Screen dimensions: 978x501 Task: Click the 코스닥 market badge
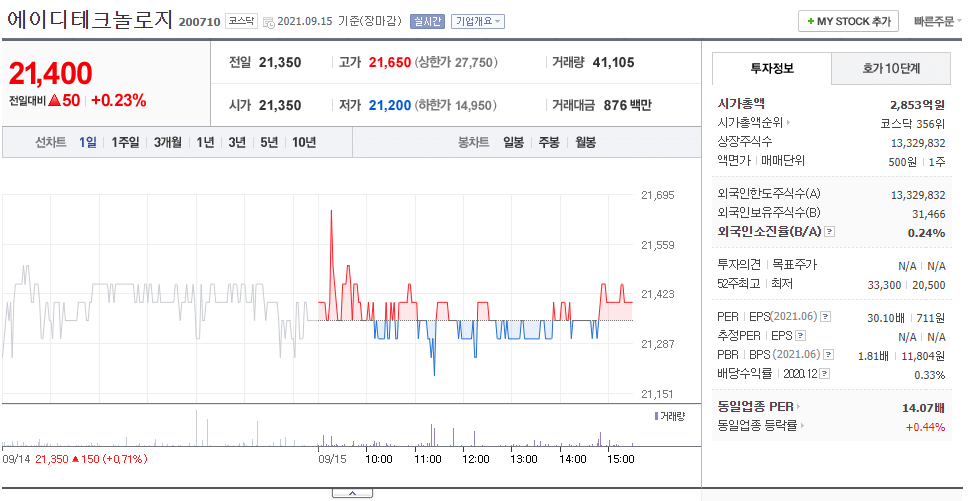tap(241, 21)
